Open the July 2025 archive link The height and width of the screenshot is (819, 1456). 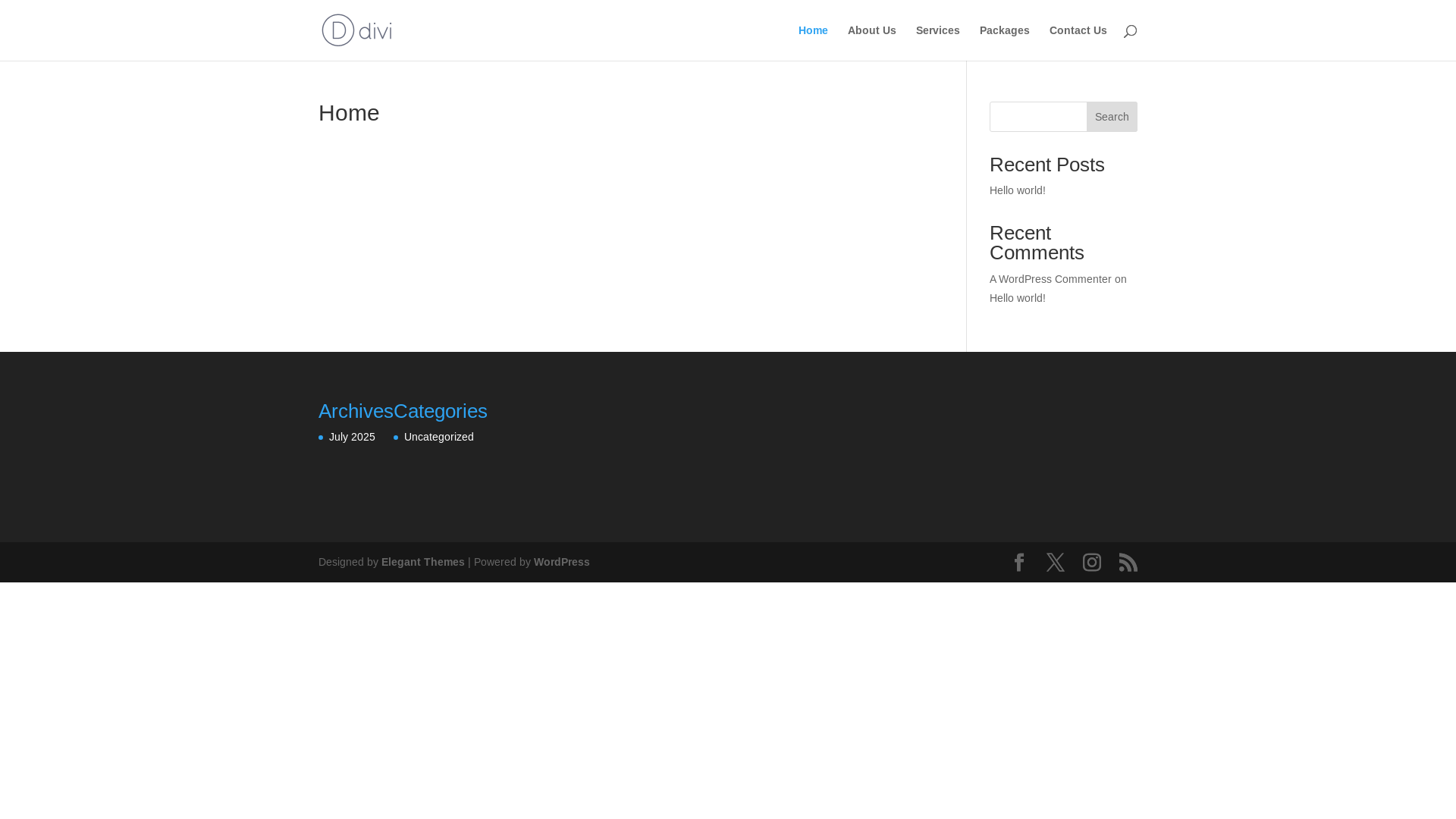pyautogui.click(x=352, y=437)
